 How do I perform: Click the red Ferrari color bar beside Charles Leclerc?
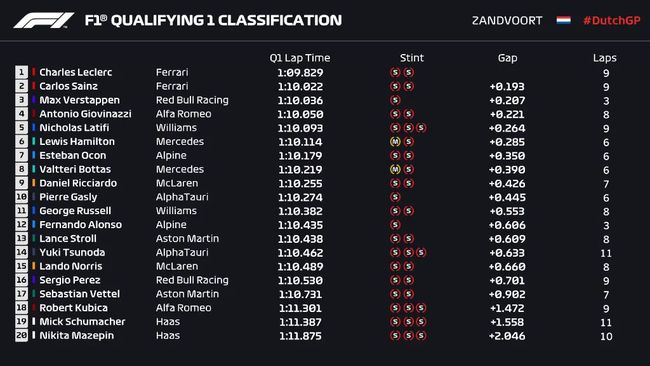(x=34, y=72)
